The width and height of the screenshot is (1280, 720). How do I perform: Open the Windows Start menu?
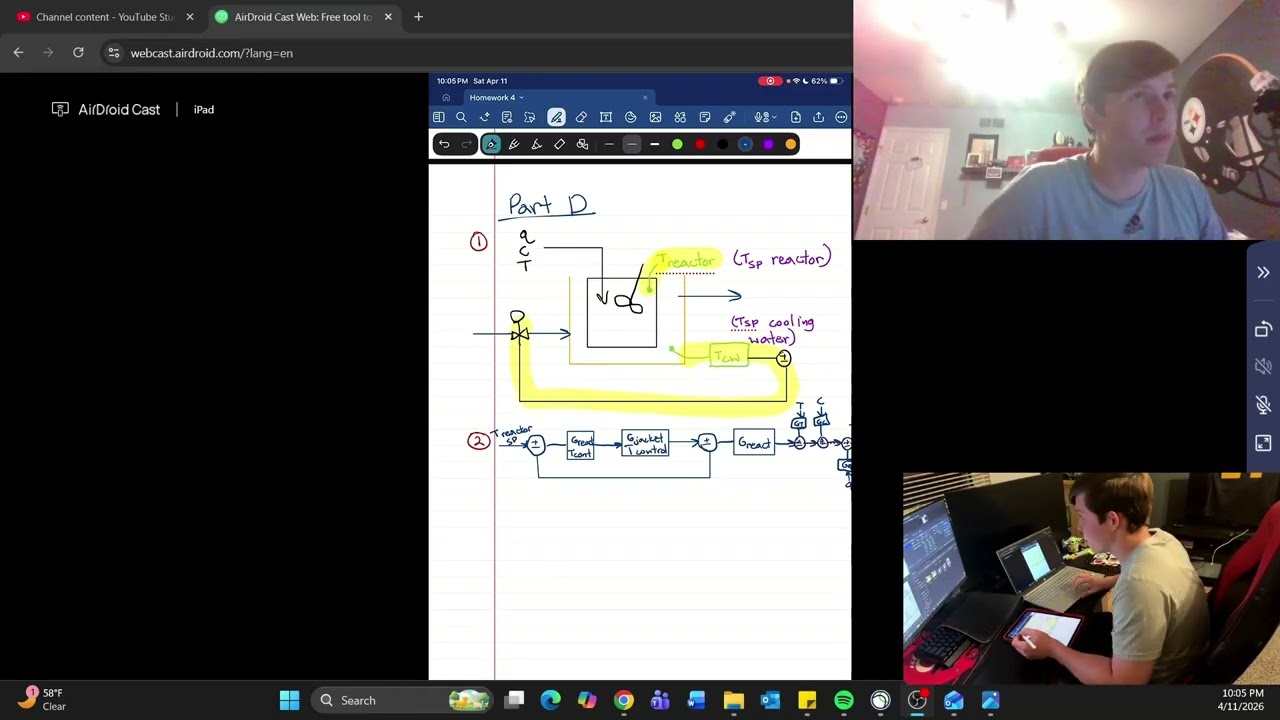[x=289, y=700]
